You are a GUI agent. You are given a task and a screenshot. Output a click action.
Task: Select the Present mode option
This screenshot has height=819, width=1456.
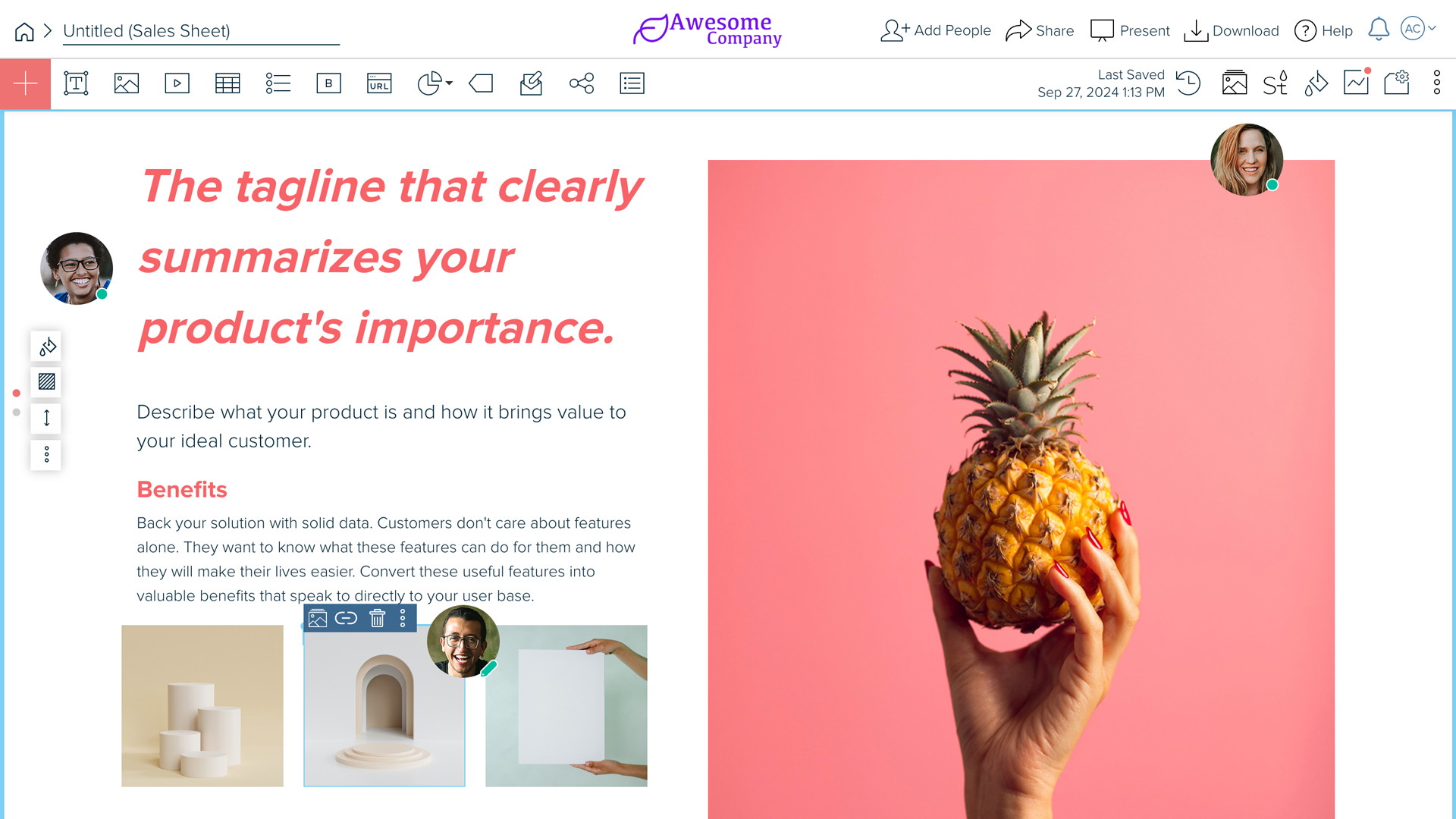(x=1131, y=30)
